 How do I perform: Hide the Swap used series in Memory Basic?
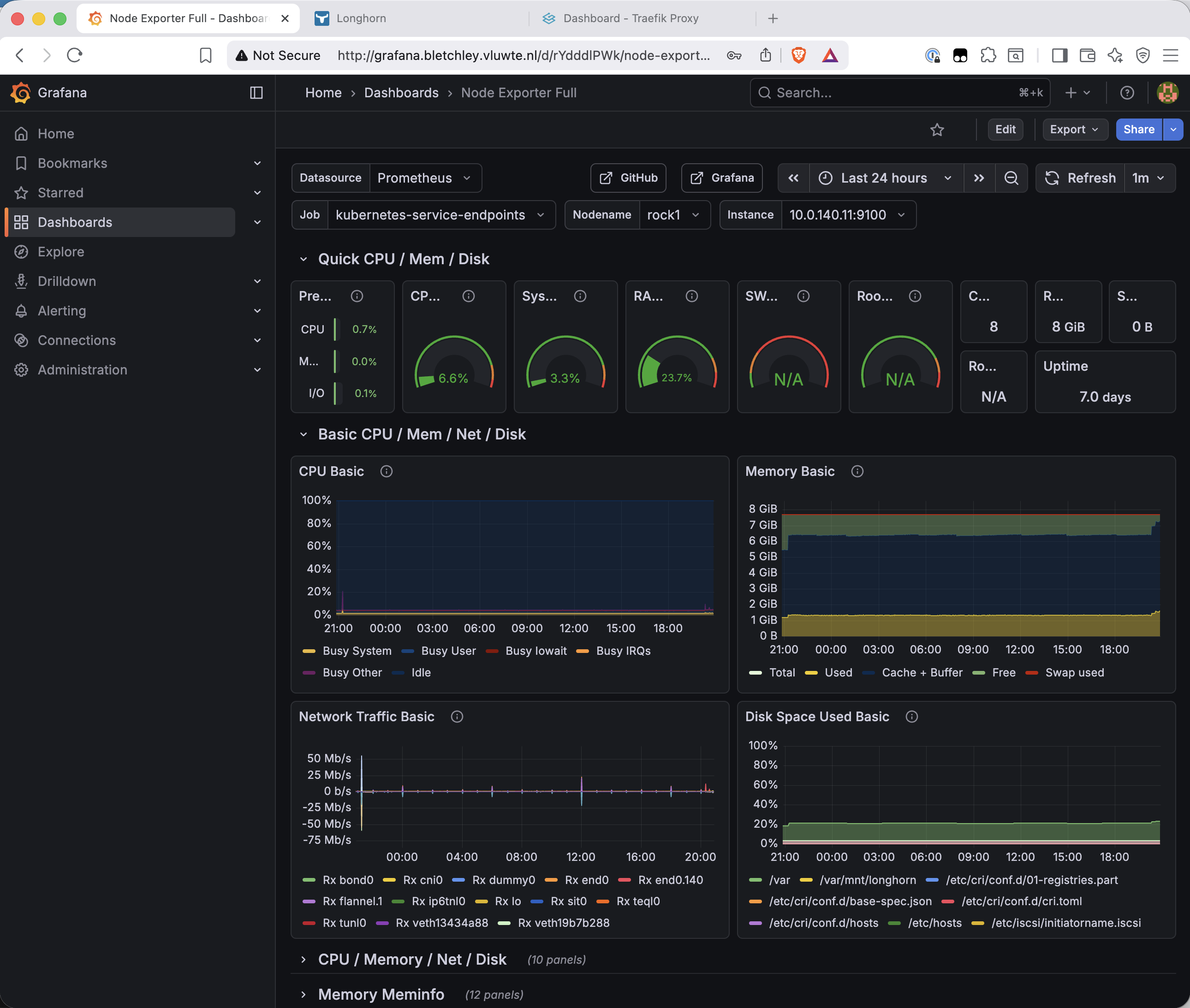click(x=1073, y=673)
